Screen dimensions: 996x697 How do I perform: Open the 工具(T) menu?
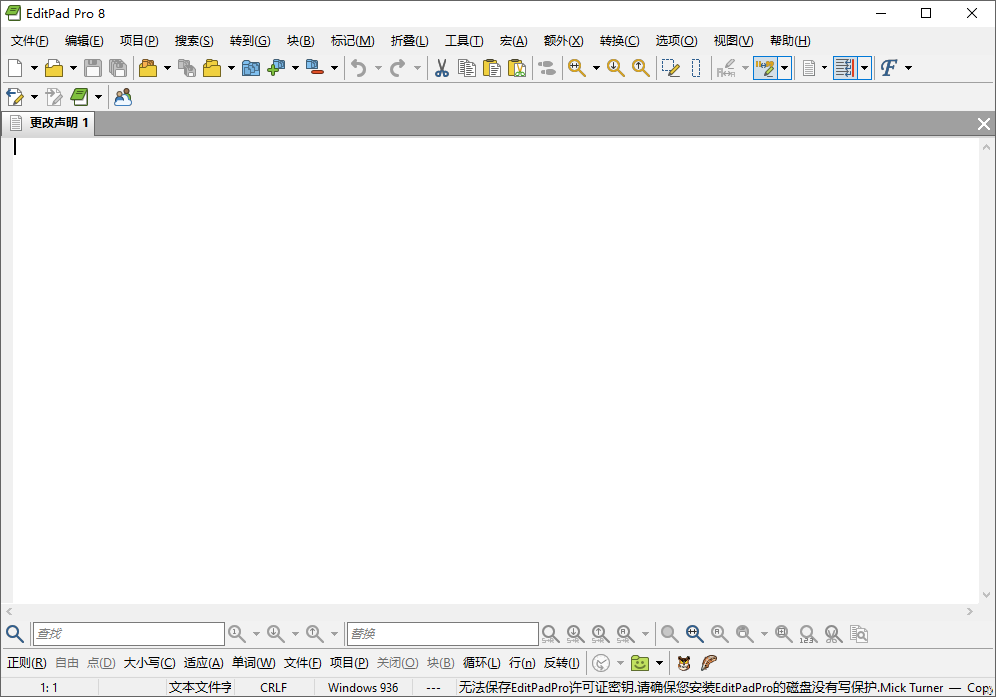464,41
